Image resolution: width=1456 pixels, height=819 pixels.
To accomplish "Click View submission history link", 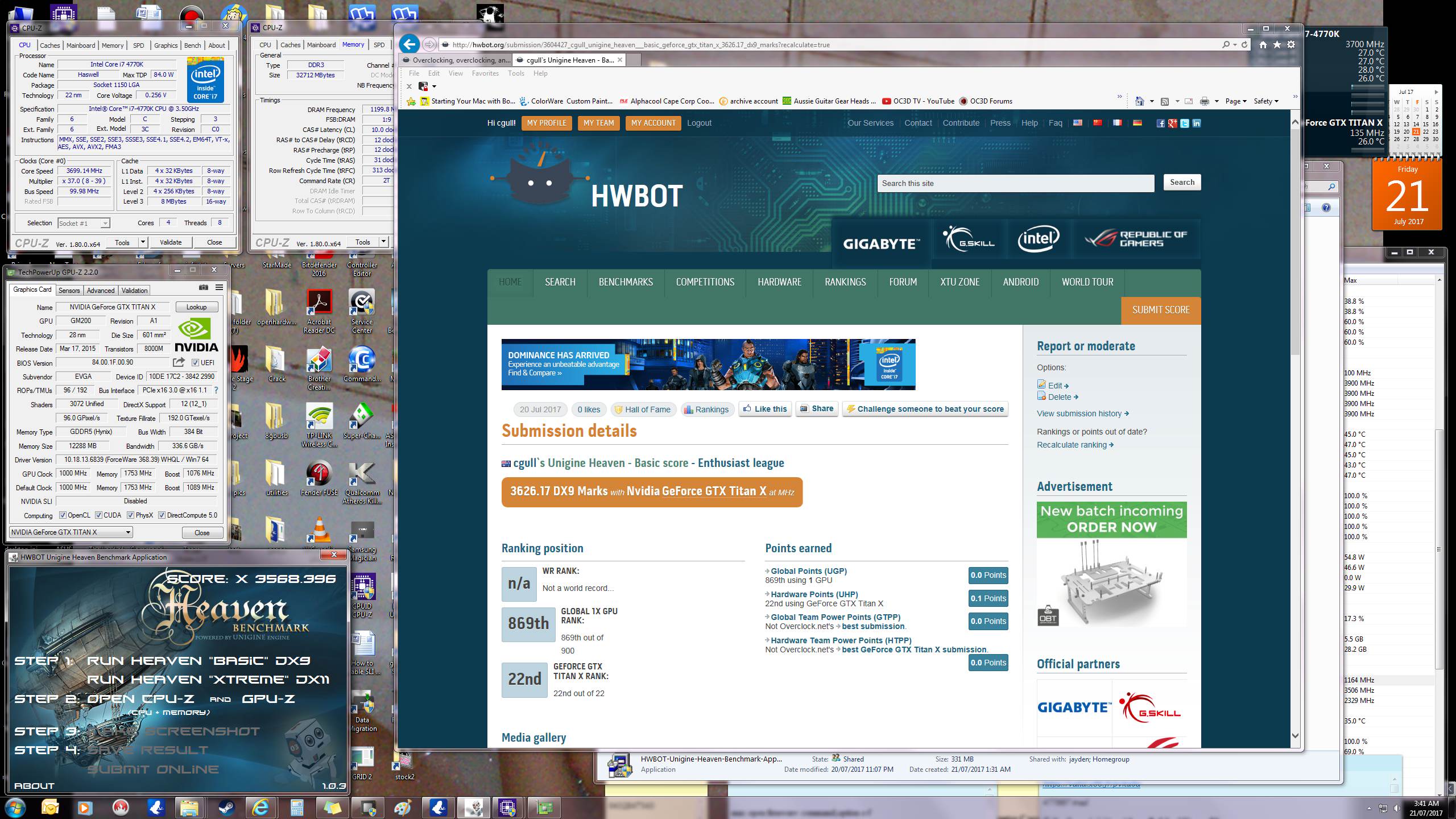I will 1083,413.
